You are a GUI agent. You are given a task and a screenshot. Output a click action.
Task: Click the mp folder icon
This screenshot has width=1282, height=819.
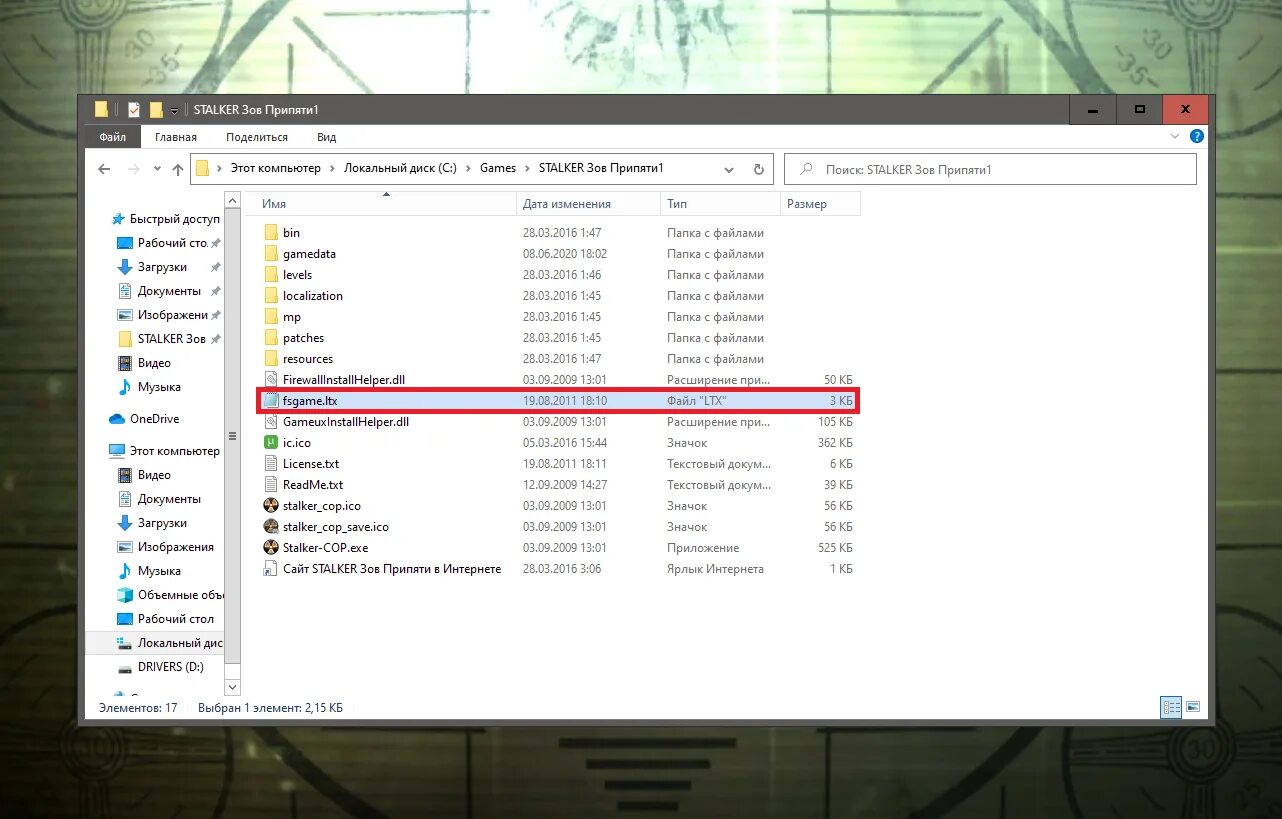point(270,316)
